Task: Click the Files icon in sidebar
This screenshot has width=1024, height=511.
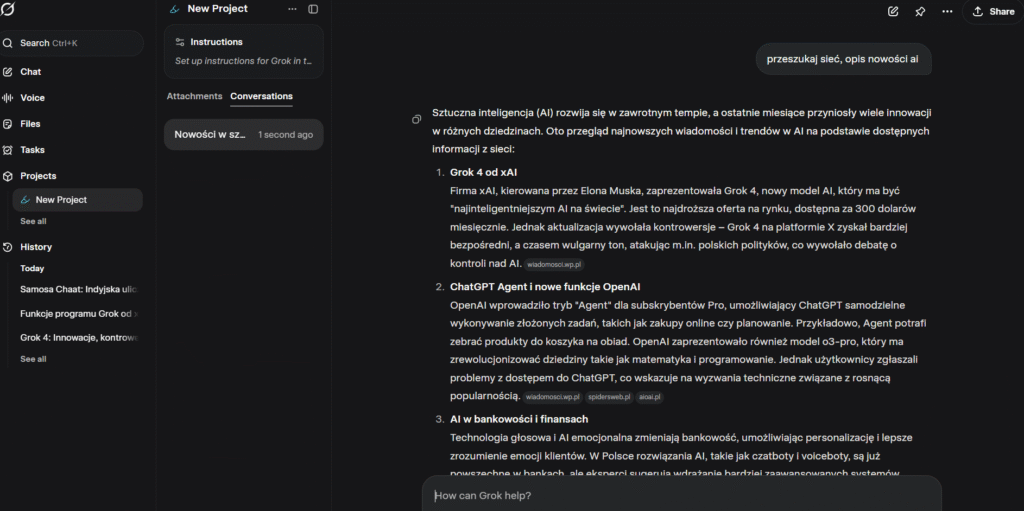Action: pyautogui.click(x=8, y=124)
